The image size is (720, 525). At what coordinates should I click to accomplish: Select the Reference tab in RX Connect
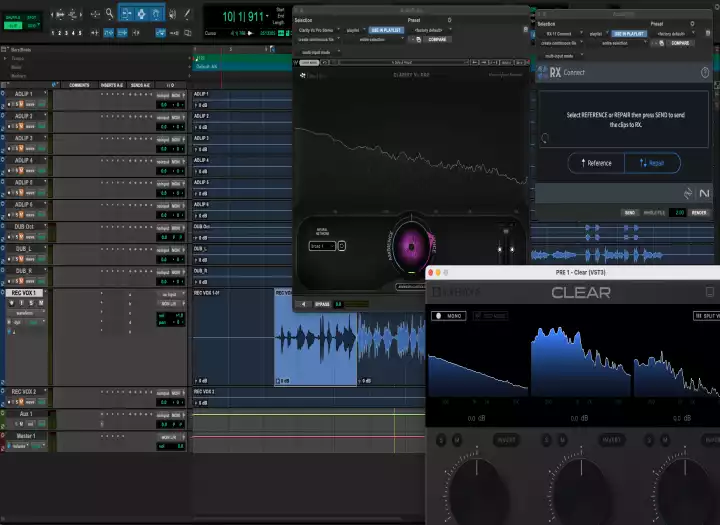point(597,163)
